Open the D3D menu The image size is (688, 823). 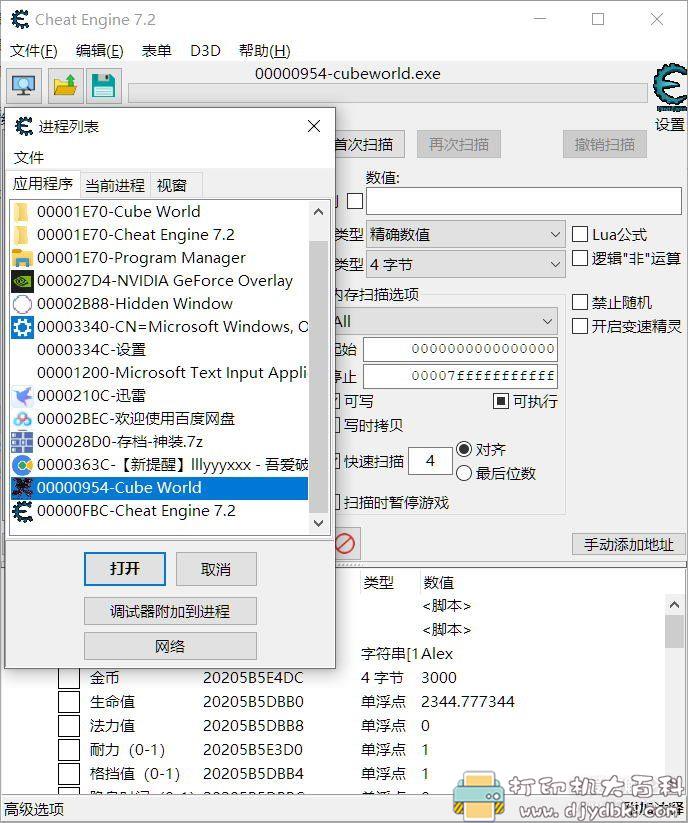(205, 51)
